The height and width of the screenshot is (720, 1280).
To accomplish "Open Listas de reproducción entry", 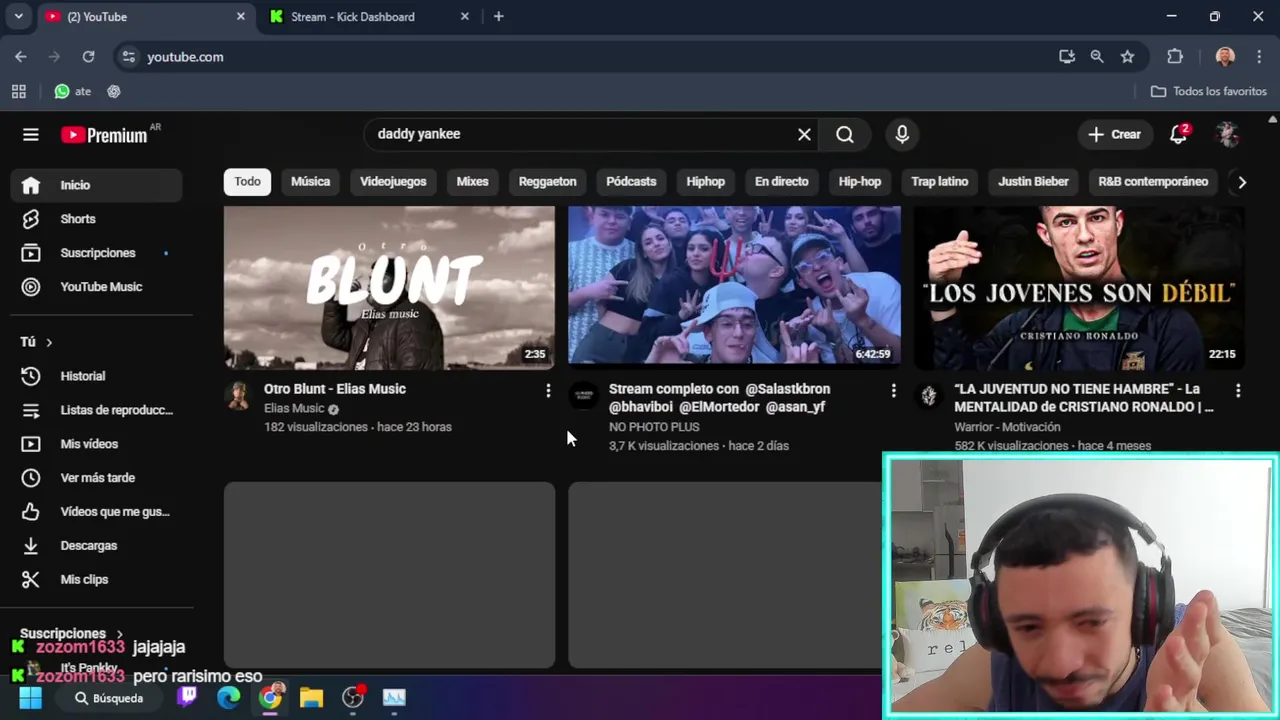I will click(x=97, y=410).
